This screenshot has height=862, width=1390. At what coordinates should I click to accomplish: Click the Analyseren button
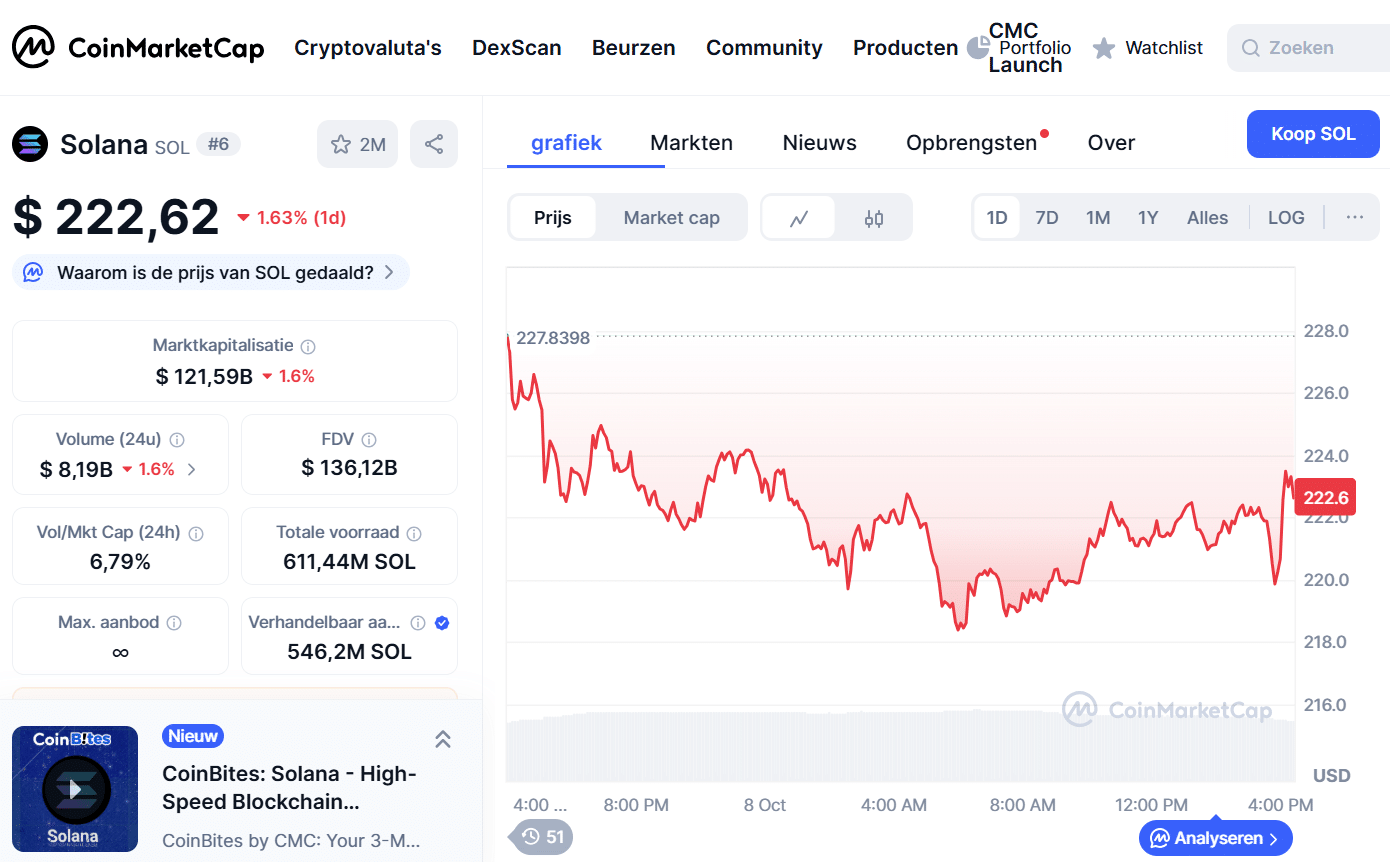[1215, 838]
